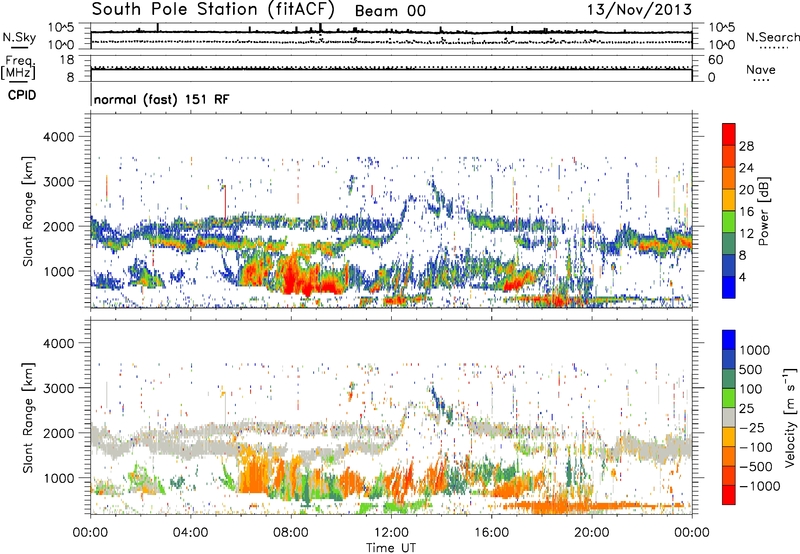This screenshot has height=554, width=800.
Task: Click the '04:00' time tick label
Action: tap(190, 533)
